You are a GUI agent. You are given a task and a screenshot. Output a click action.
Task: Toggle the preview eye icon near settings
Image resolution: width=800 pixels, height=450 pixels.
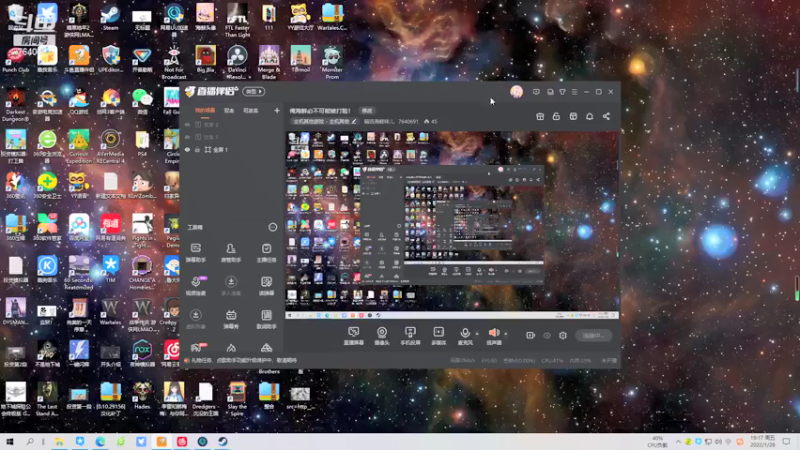pos(547,335)
